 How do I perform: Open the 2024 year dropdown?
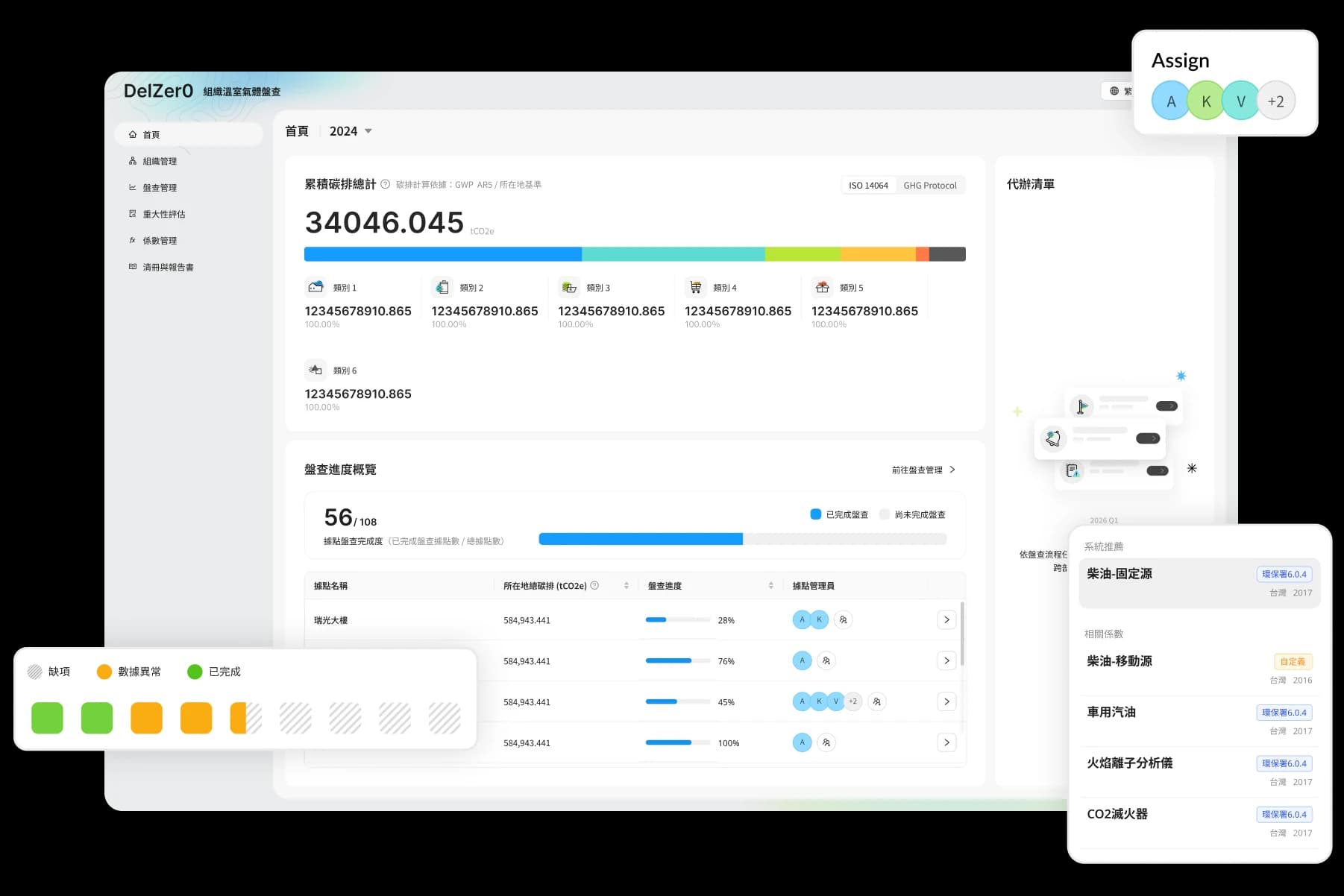click(351, 131)
